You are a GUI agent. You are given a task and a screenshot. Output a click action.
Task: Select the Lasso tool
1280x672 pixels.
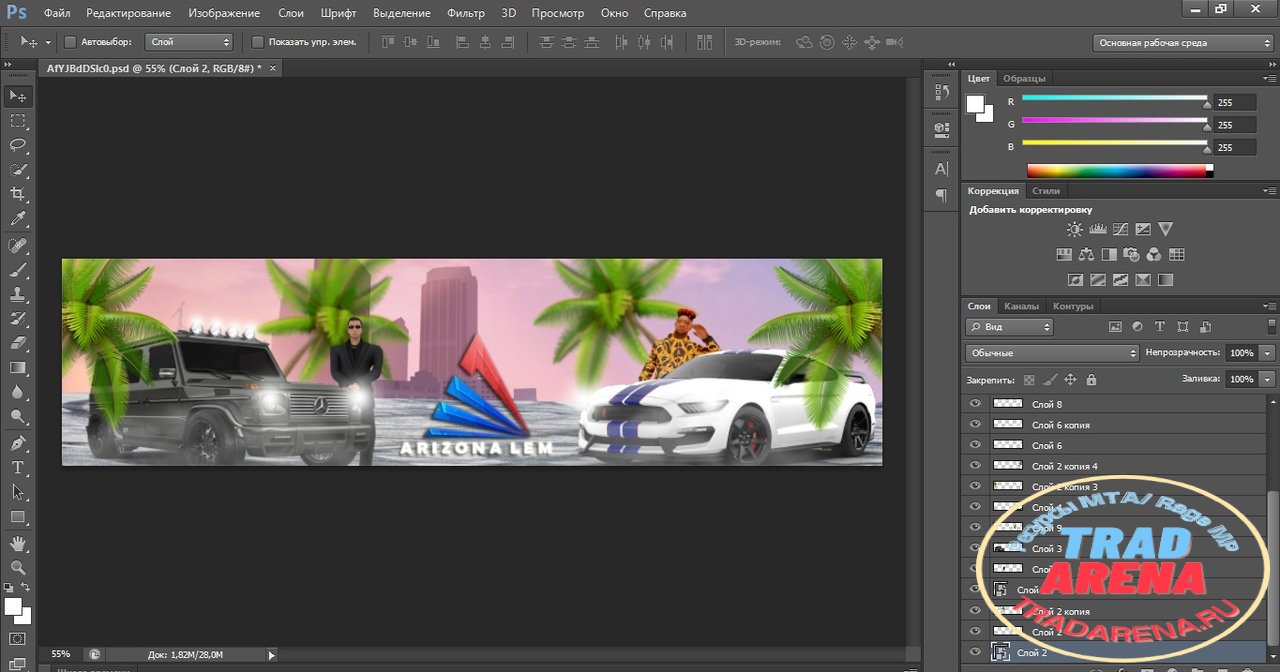[18, 145]
